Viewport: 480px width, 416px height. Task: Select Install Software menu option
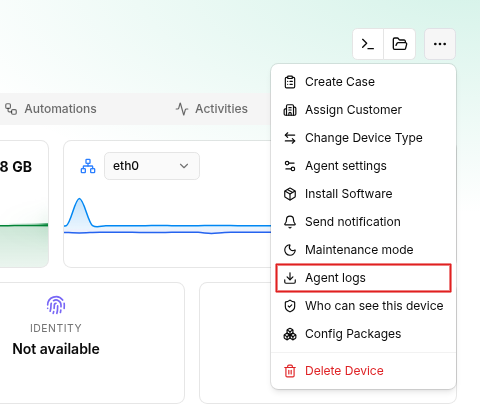[x=363, y=194]
